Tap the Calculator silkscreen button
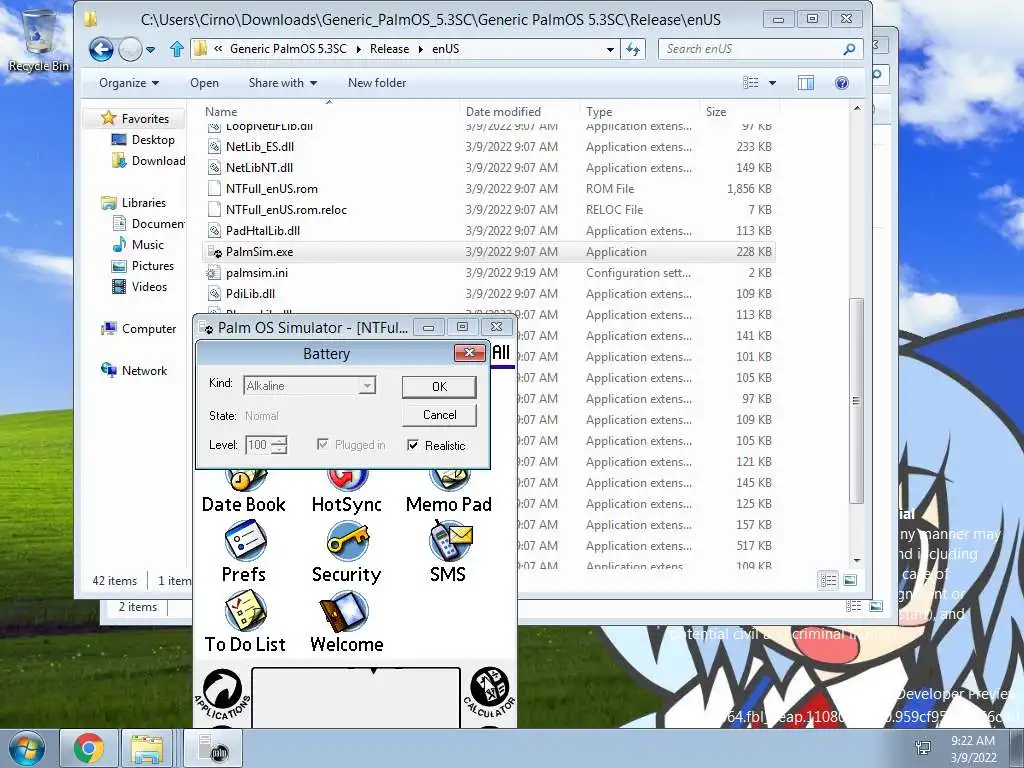This screenshot has width=1024, height=768. click(489, 692)
